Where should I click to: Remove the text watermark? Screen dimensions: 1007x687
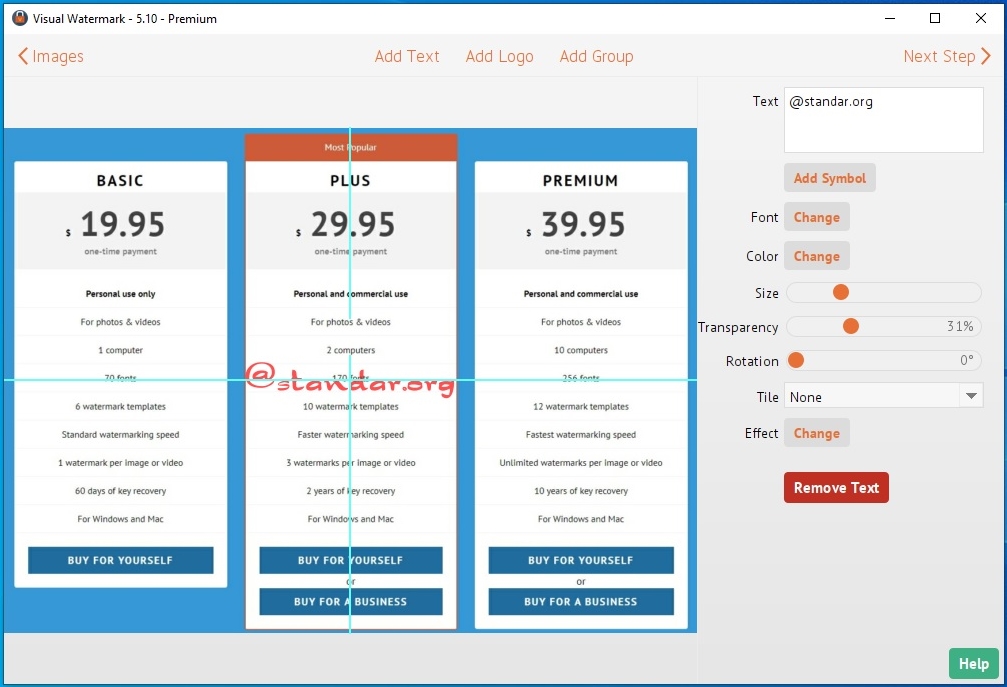[x=836, y=488]
